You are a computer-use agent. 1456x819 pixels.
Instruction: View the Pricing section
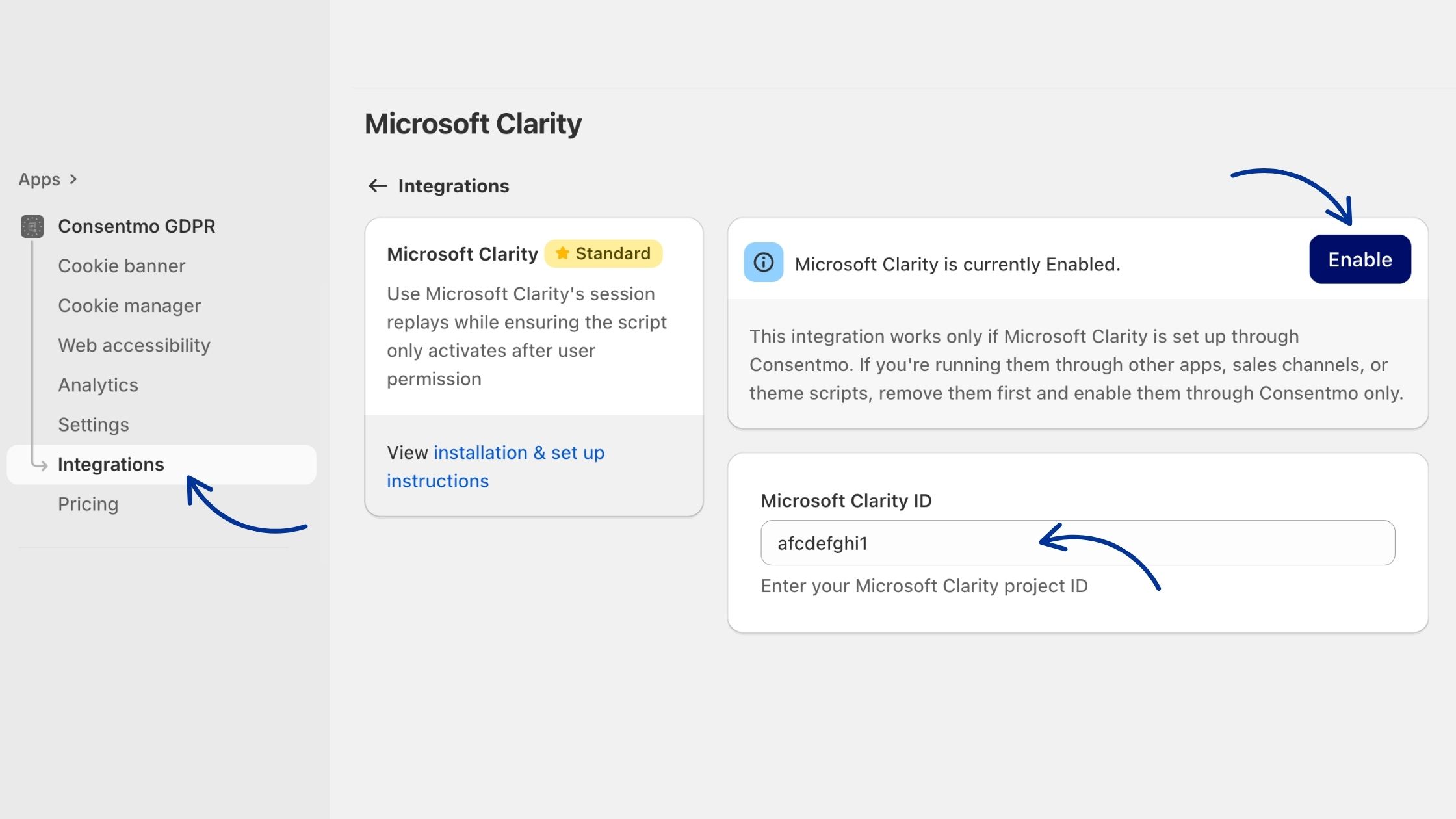(88, 504)
